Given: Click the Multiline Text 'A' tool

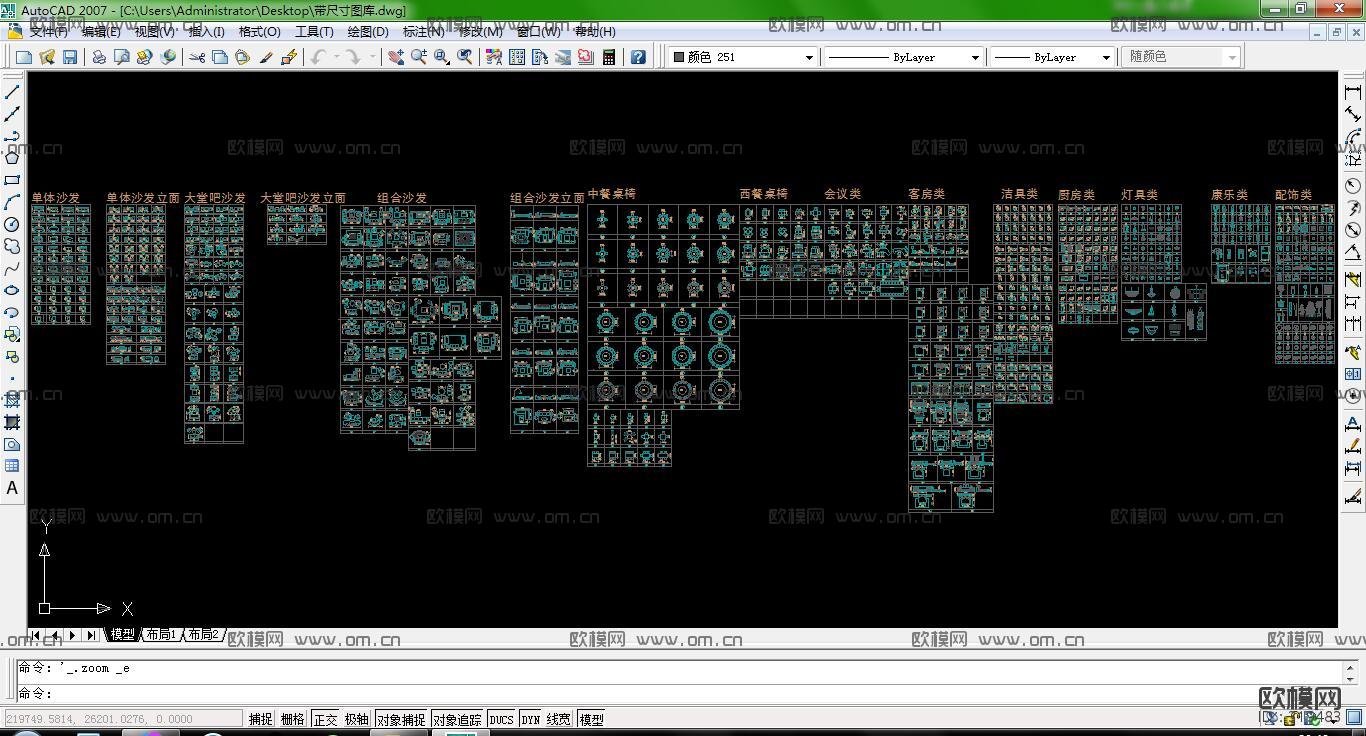Looking at the screenshot, I should click(x=12, y=488).
